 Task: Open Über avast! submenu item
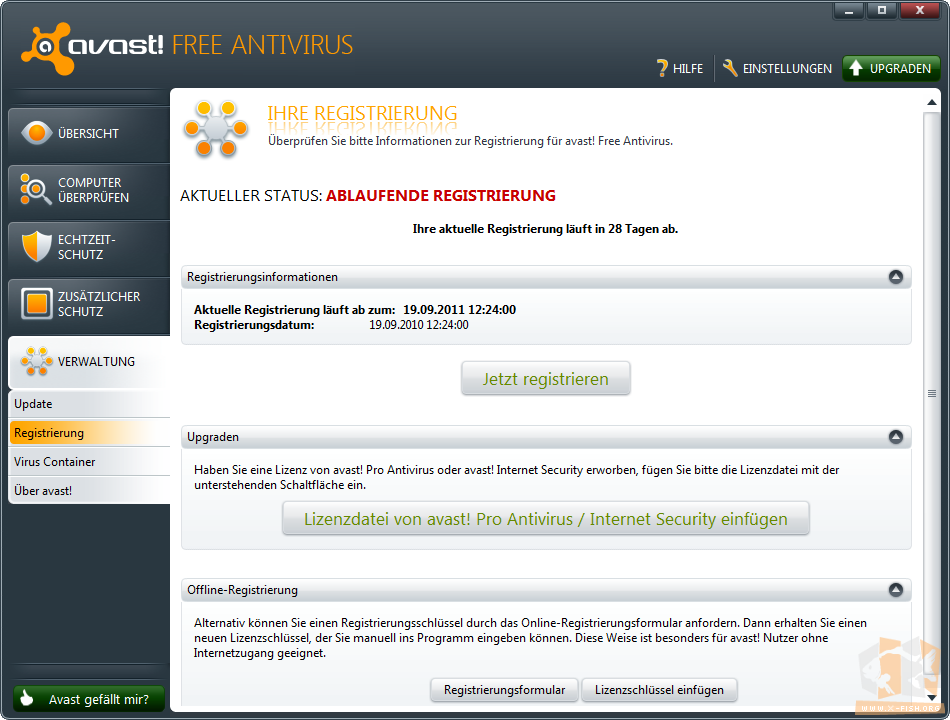pos(89,490)
